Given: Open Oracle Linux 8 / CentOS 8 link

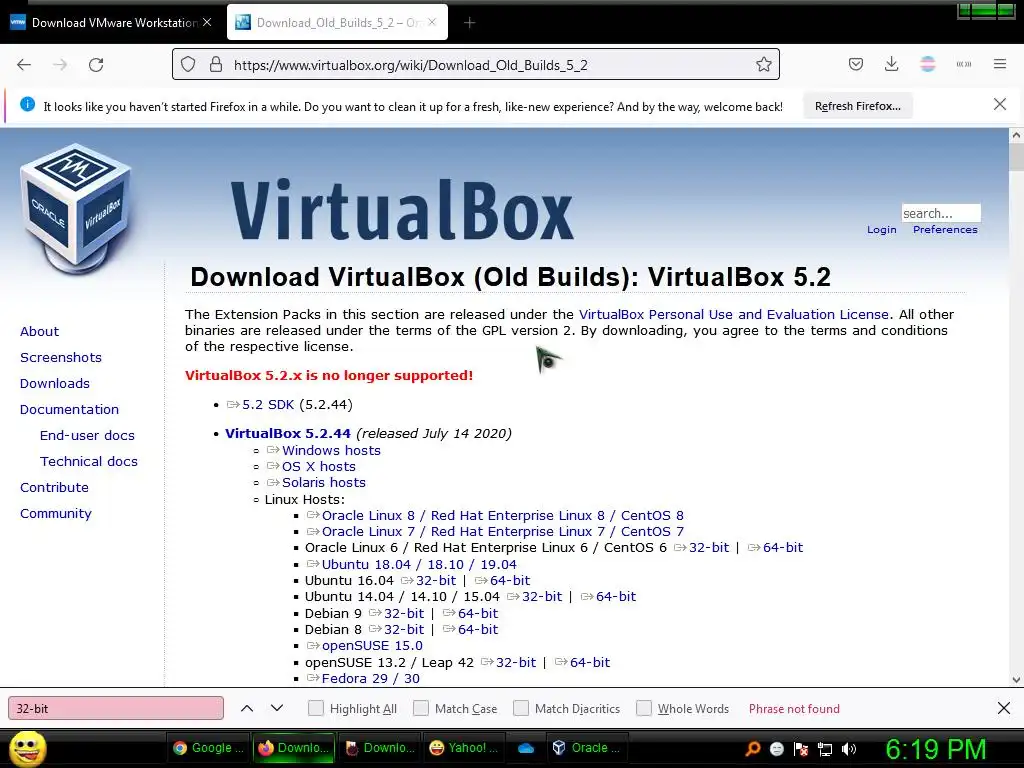Looking at the screenshot, I should [x=503, y=516].
